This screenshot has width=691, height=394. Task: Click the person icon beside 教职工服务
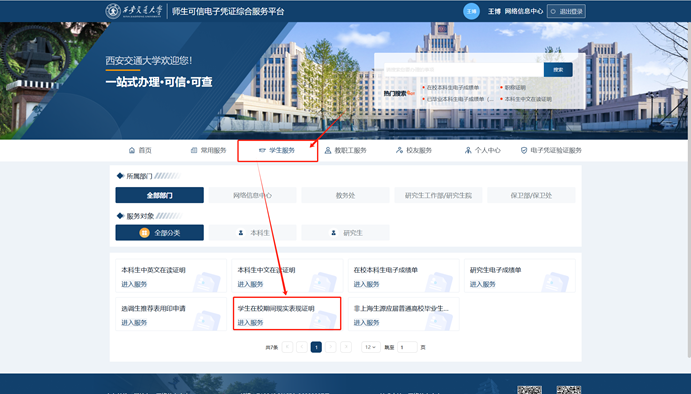point(328,150)
